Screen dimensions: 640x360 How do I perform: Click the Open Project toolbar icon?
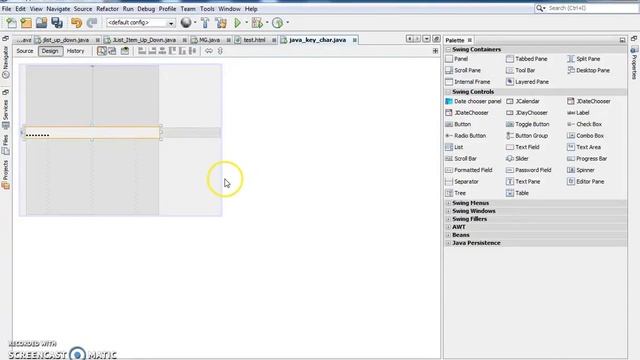point(41,23)
